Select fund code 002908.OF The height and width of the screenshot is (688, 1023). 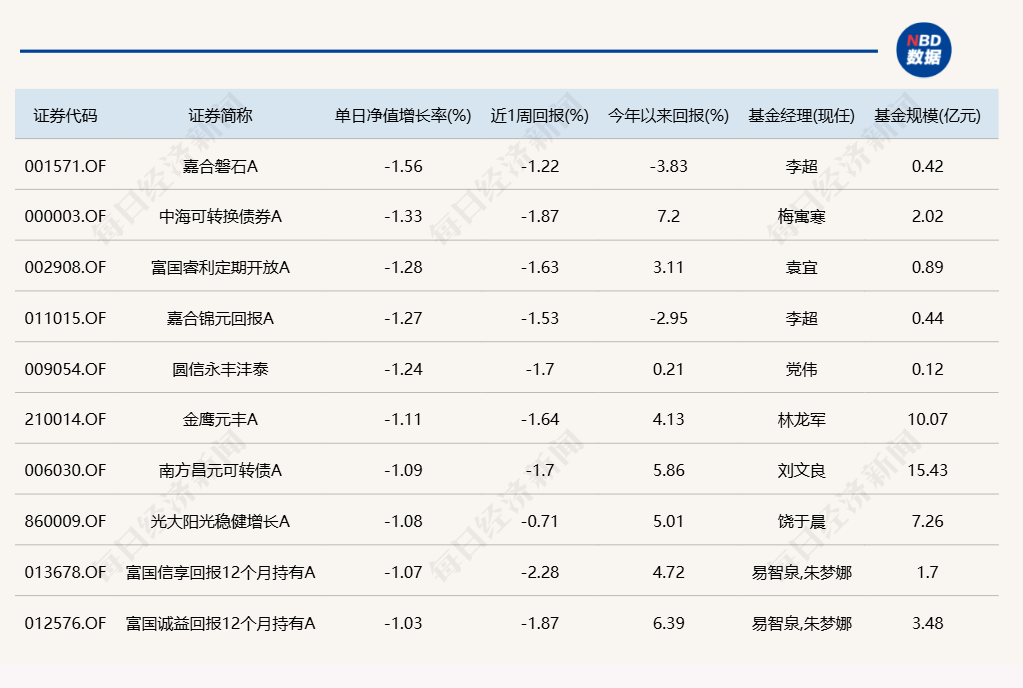point(65,267)
